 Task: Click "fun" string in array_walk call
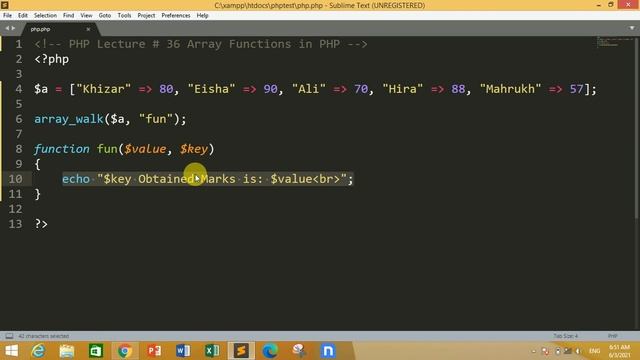tap(156, 119)
